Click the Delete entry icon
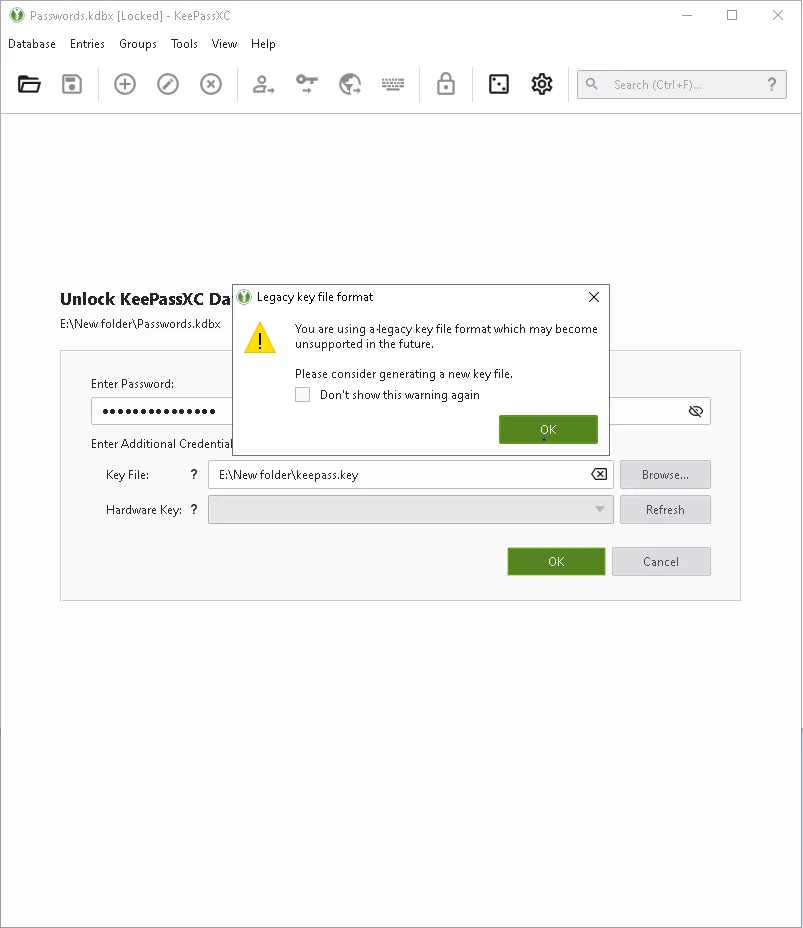This screenshot has width=803, height=928. click(x=210, y=84)
